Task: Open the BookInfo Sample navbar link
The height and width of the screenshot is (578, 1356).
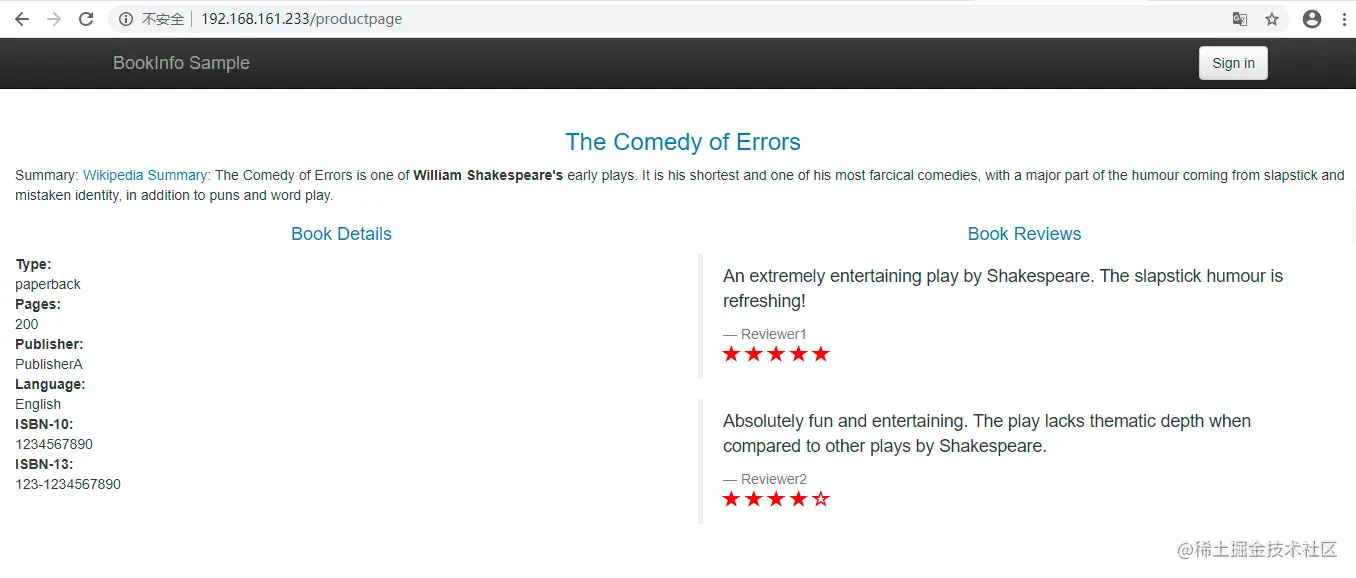Action: coord(181,63)
